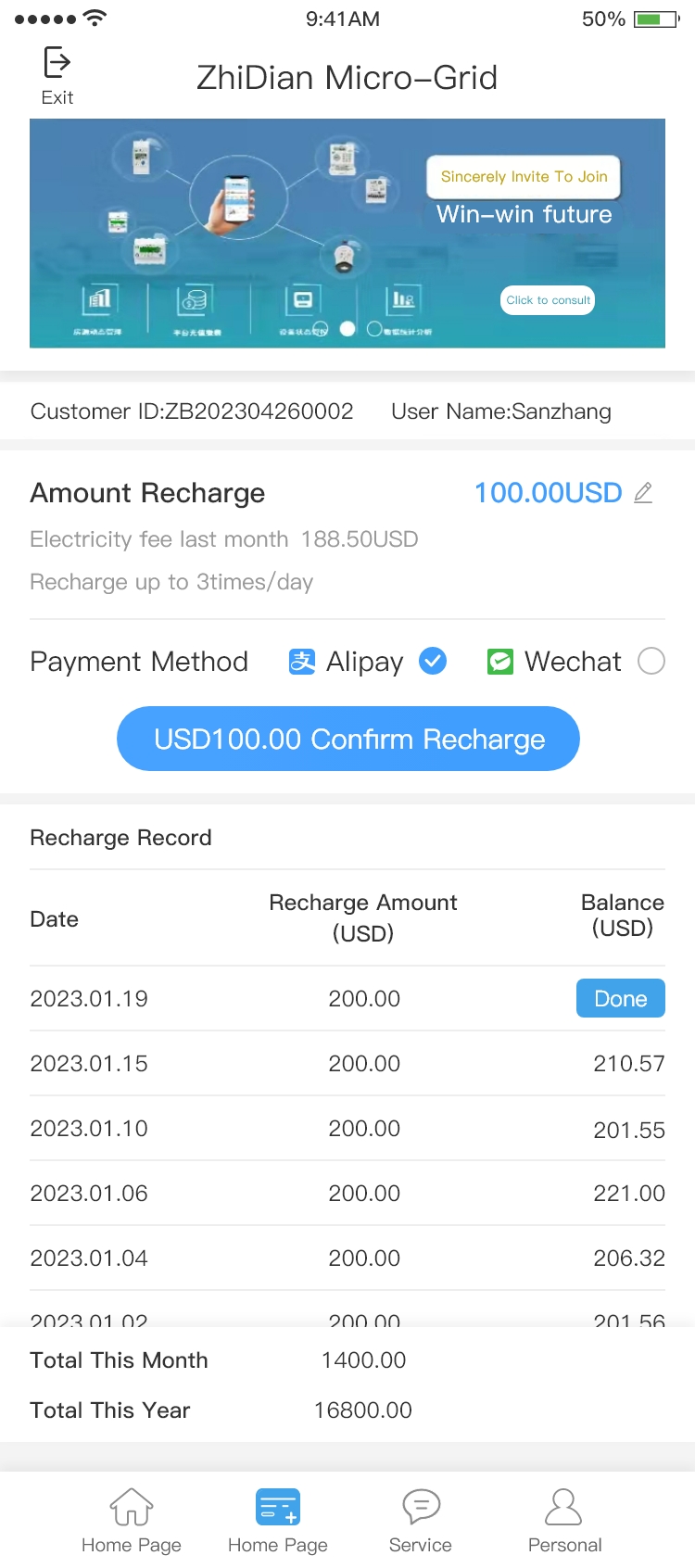Tap the house icon in bottom navigation
The height and width of the screenshot is (1568, 695).
132,1507
